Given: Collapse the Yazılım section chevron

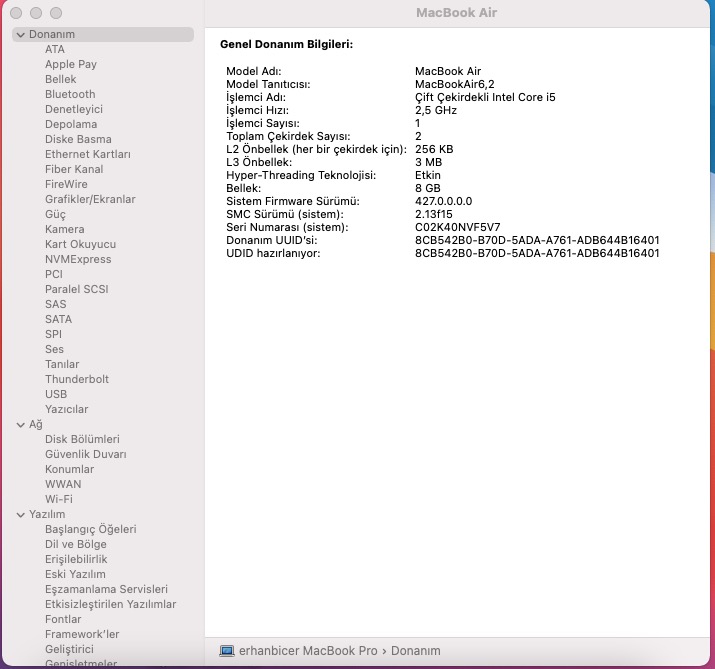Looking at the screenshot, I should pos(20,514).
